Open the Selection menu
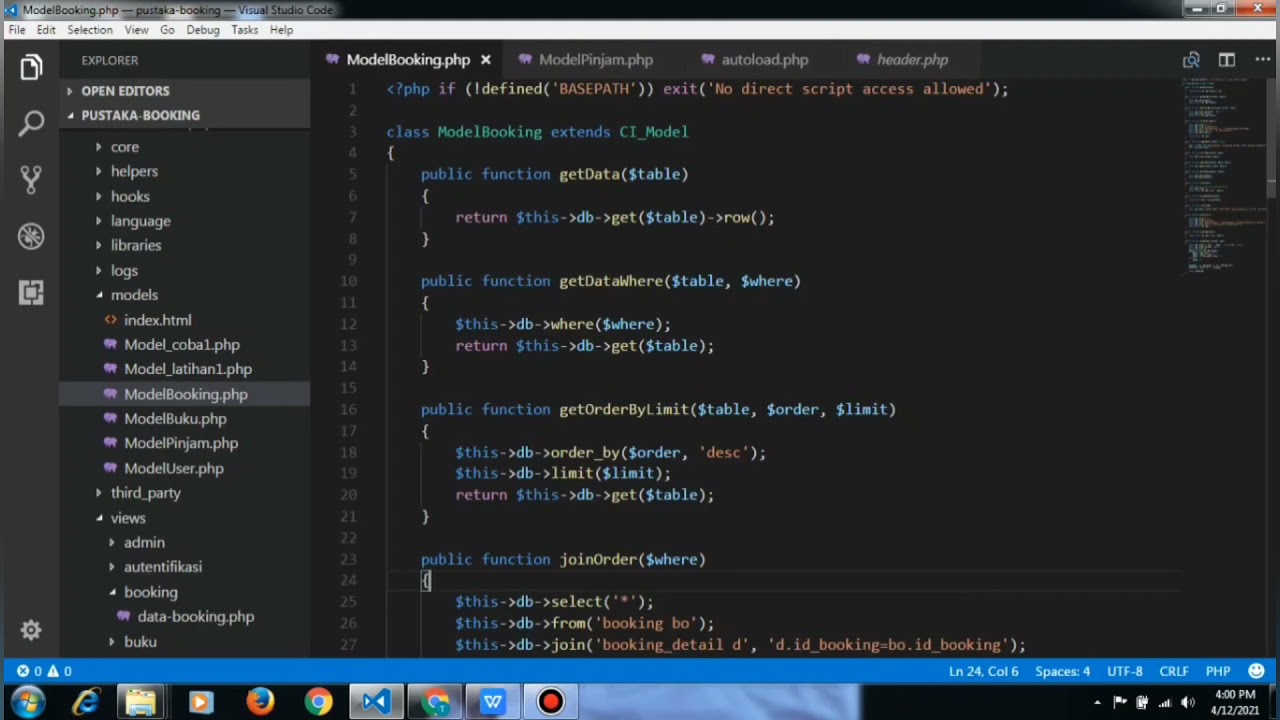1280x720 pixels. (x=90, y=30)
